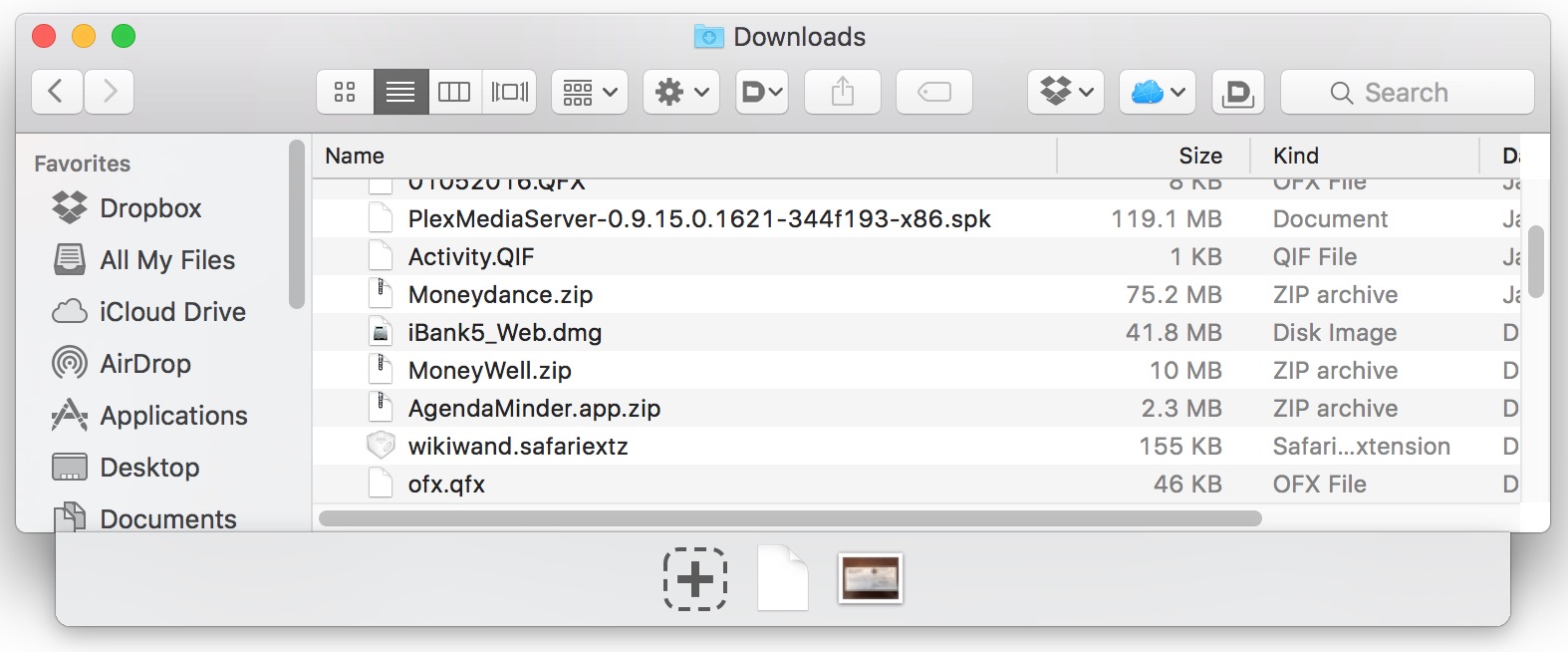Click the Share toolbar button
The width and height of the screenshot is (1568, 652).
(843, 92)
